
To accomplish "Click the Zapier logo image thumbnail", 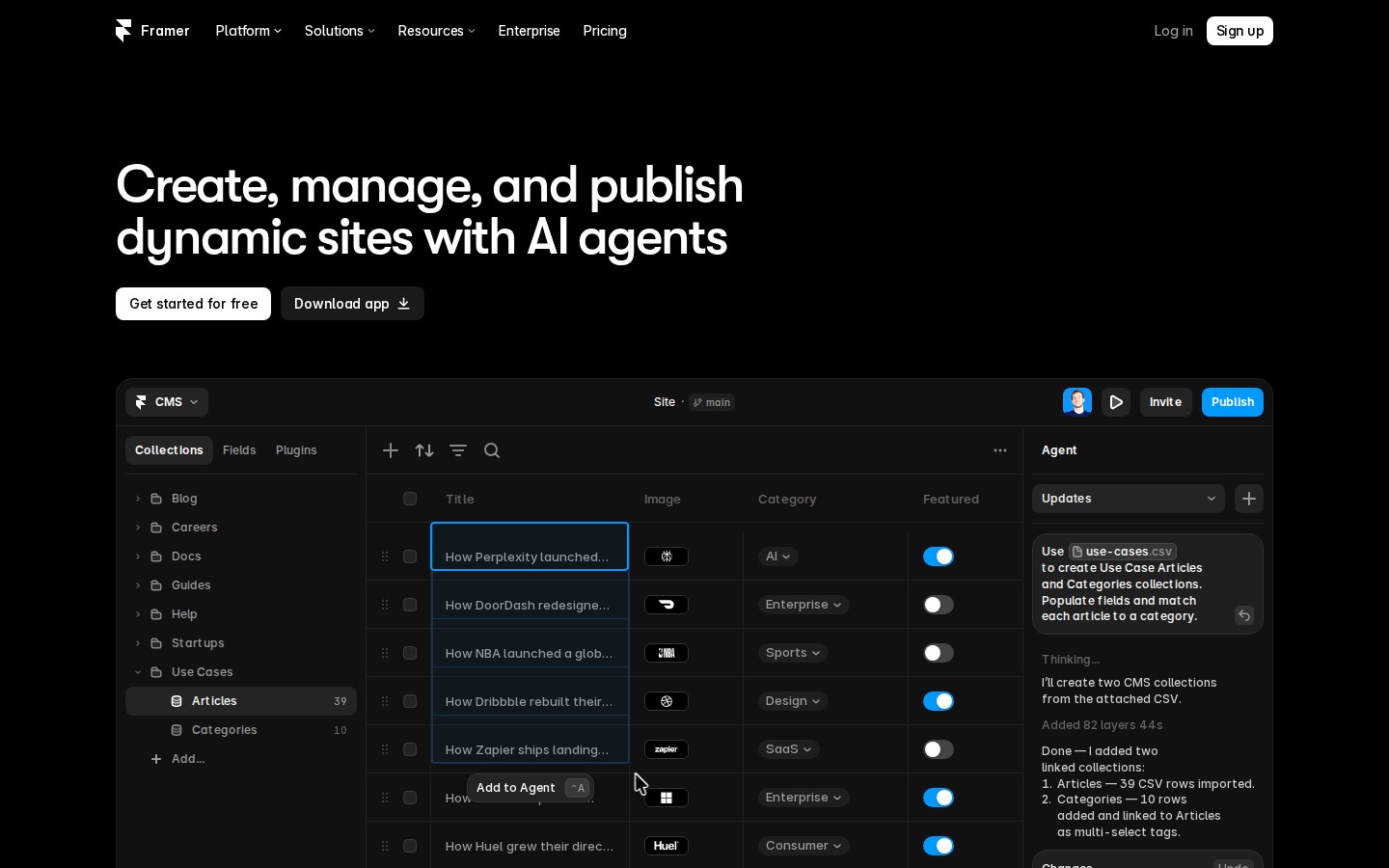I will coord(667,749).
